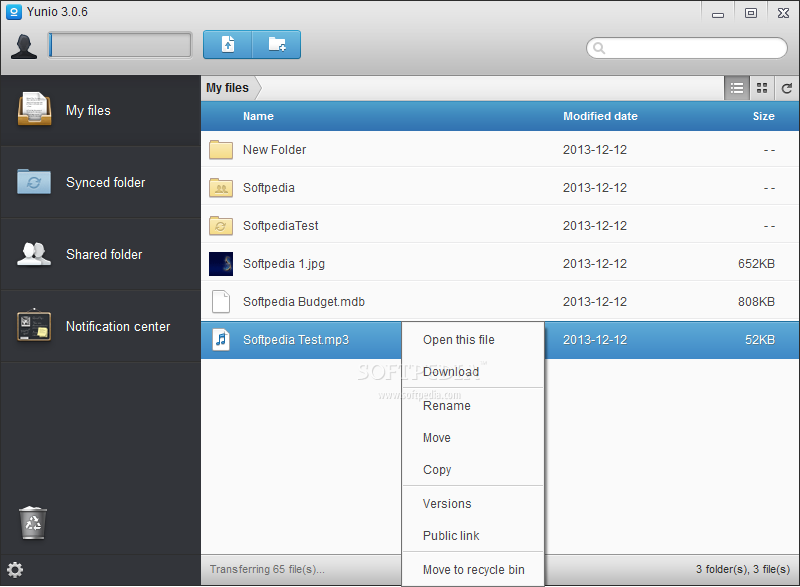Click the Softpedia 1.jpg image thumbnail

click(x=221, y=264)
